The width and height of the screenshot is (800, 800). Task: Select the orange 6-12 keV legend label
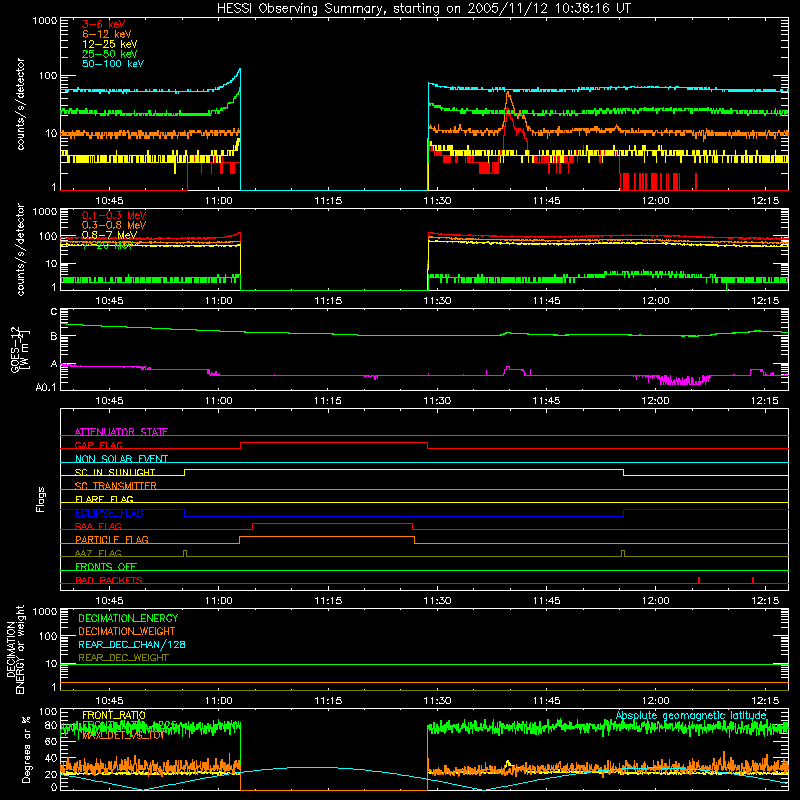pos(107,34)
